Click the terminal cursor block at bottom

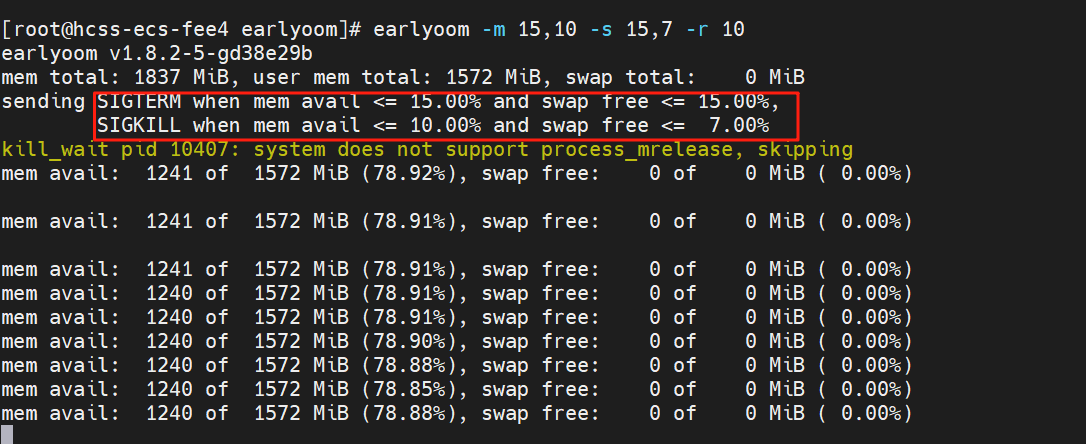click(x=7, y=436)
